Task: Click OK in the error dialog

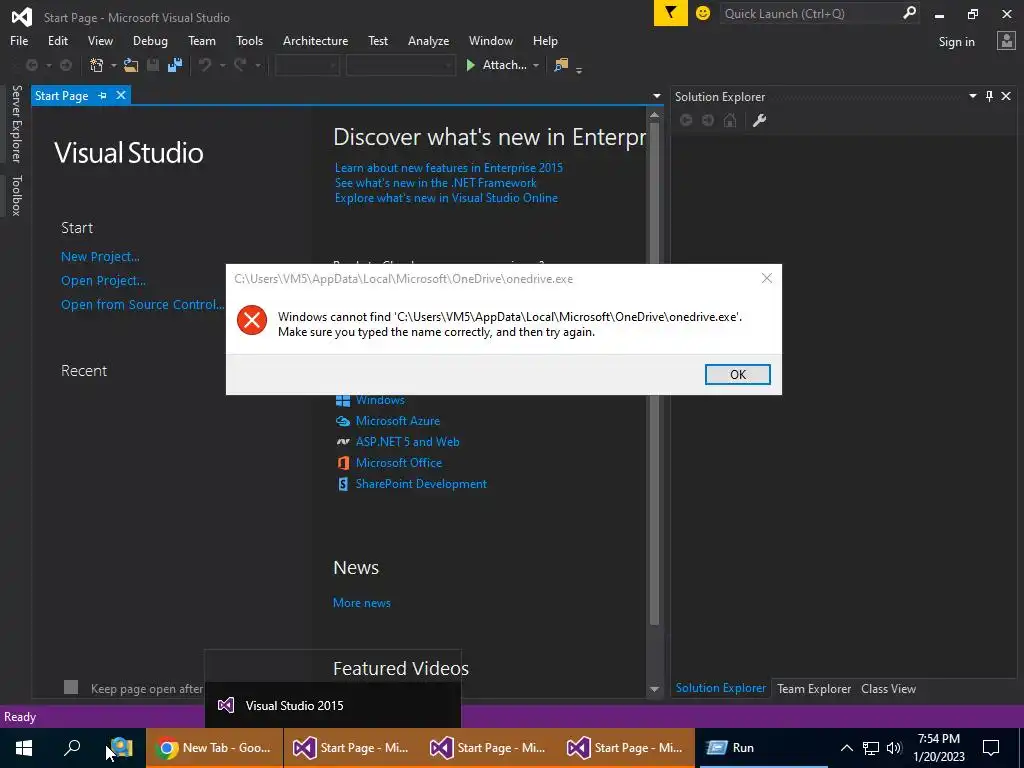Action: tap(737, 374)
